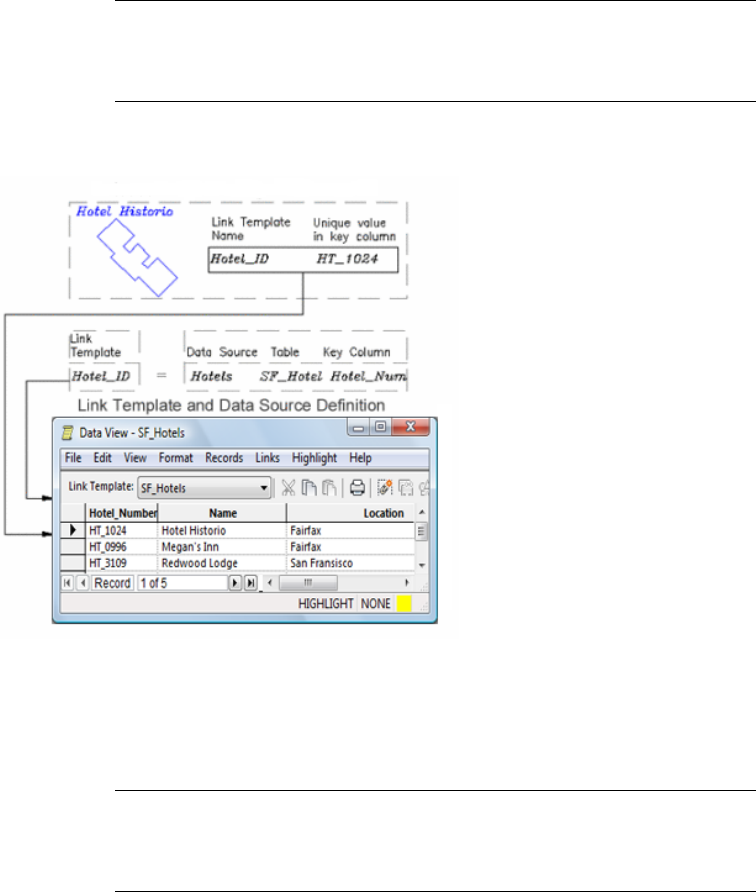Click the View linked records icon
The width and height of the screenshot is (756, 892).
pos(406,488)
